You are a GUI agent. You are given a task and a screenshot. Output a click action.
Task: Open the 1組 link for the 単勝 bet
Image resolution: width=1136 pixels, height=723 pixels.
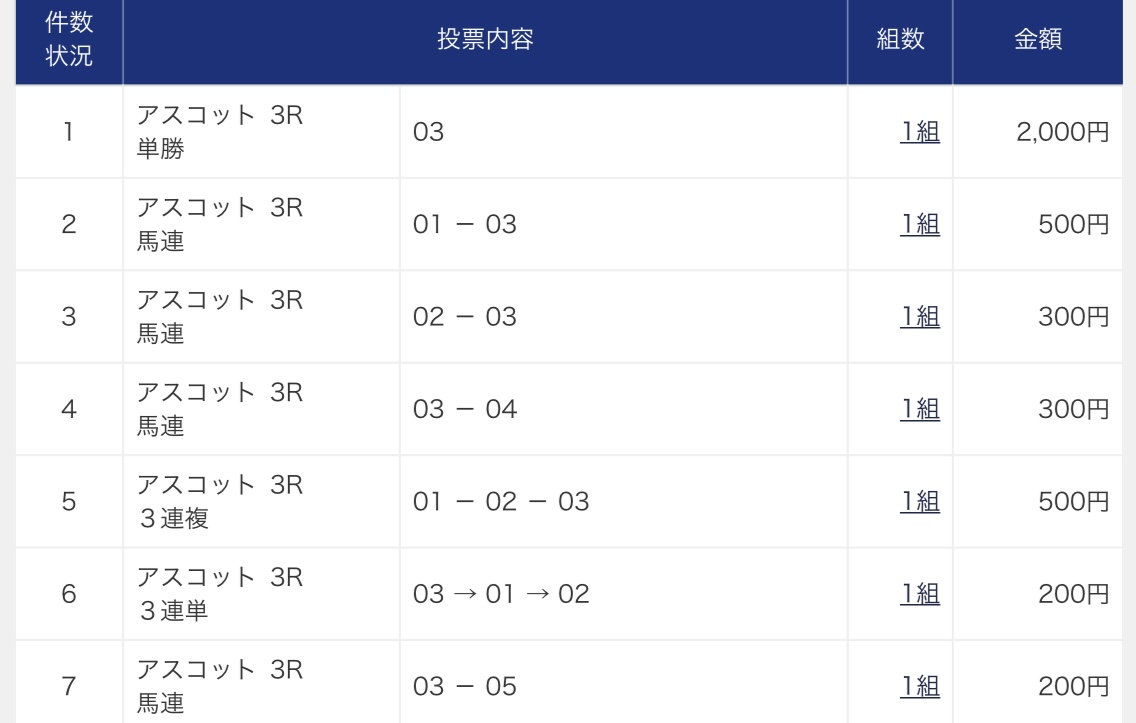pos(920,132)
